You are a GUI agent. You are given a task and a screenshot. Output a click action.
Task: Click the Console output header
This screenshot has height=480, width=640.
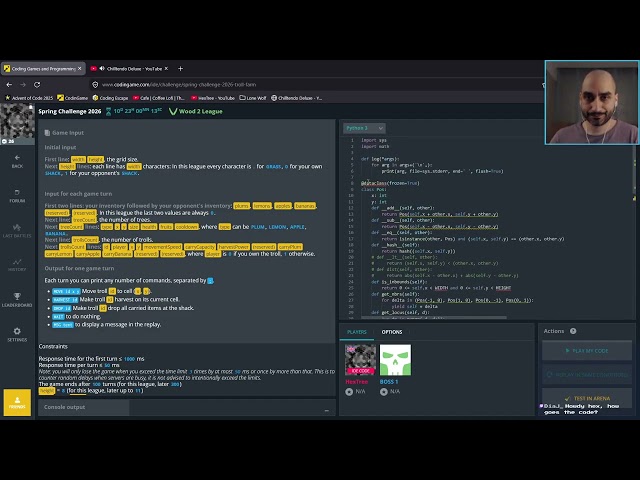click(64, 407)
